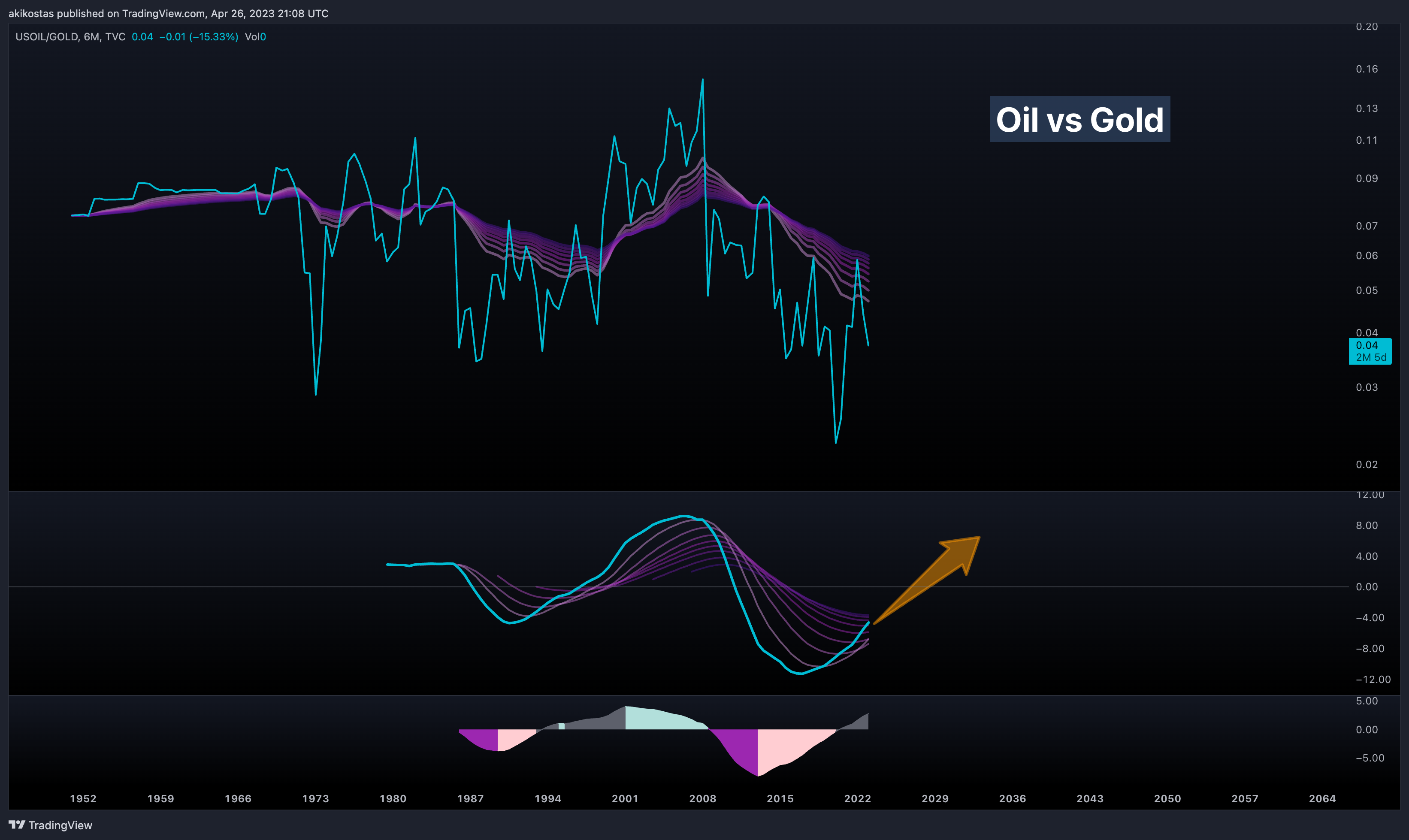Click the 8.00 oscillator scale label
This screenshot has height=840, width=1409.
[x=1367, y=526]
